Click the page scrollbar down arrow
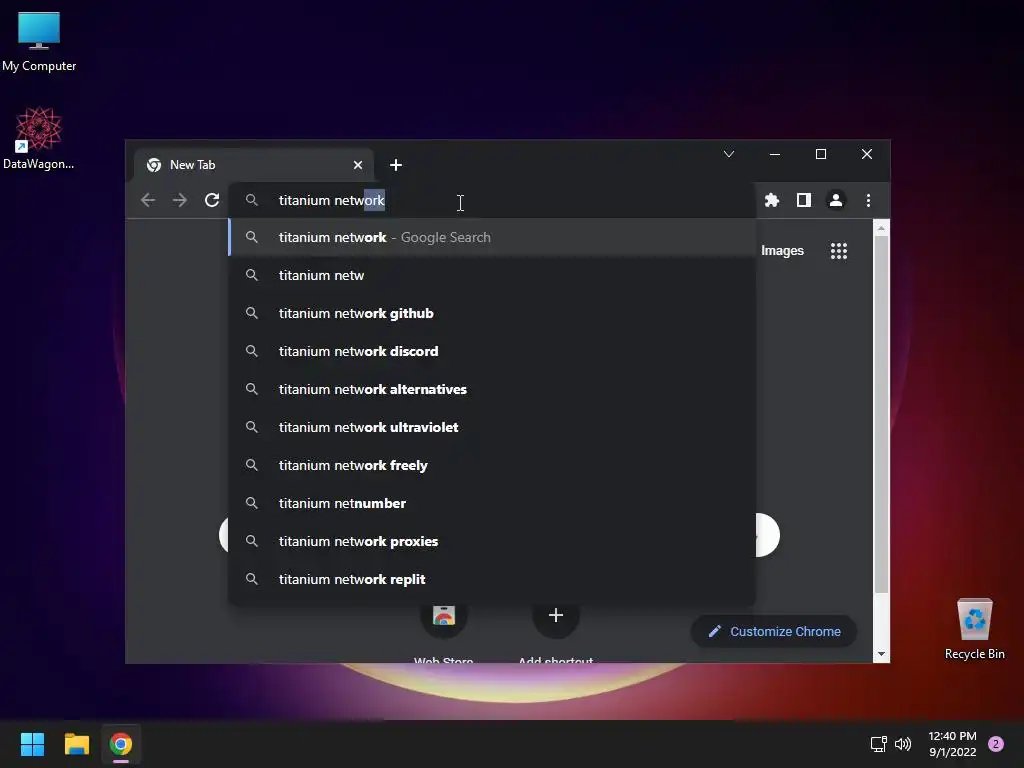 [x=881, y=654]
